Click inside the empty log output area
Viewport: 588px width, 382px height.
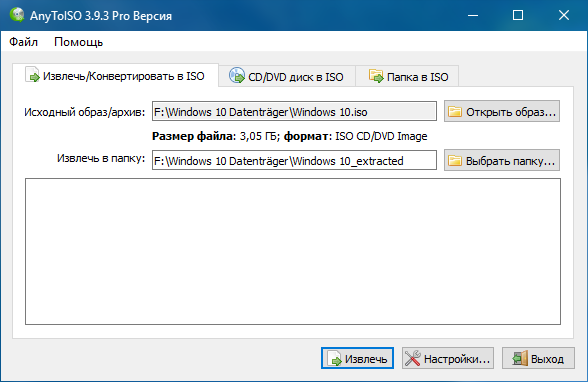click(x=293, y=252)
